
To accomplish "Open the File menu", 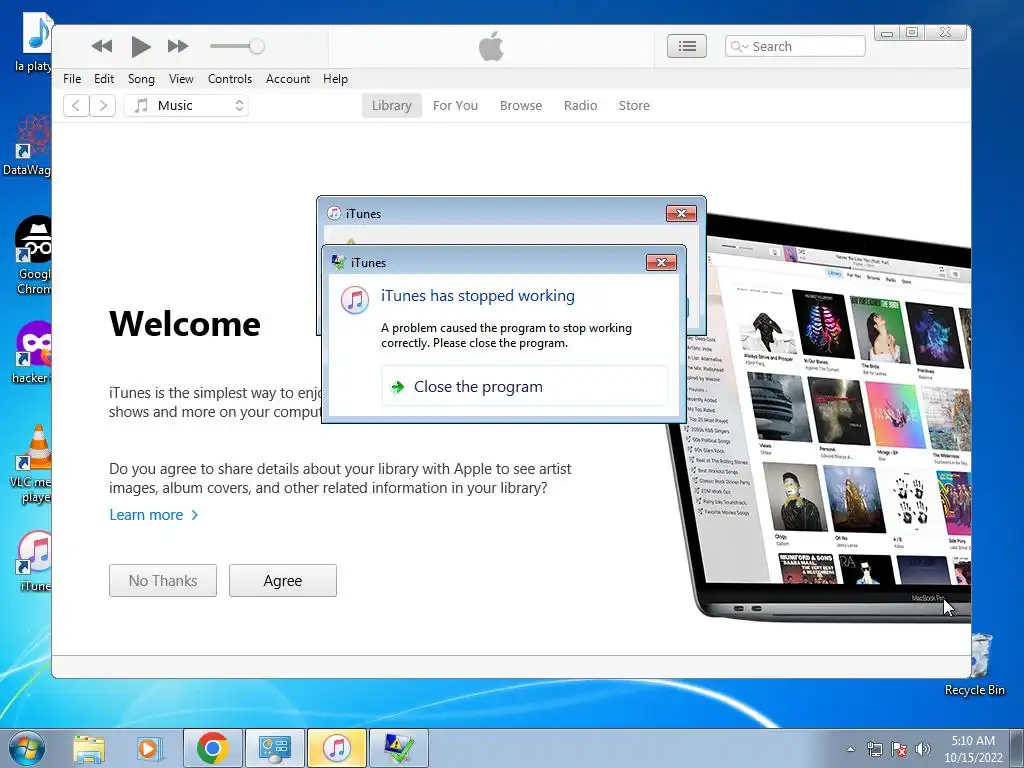I will tap(72, 79).
